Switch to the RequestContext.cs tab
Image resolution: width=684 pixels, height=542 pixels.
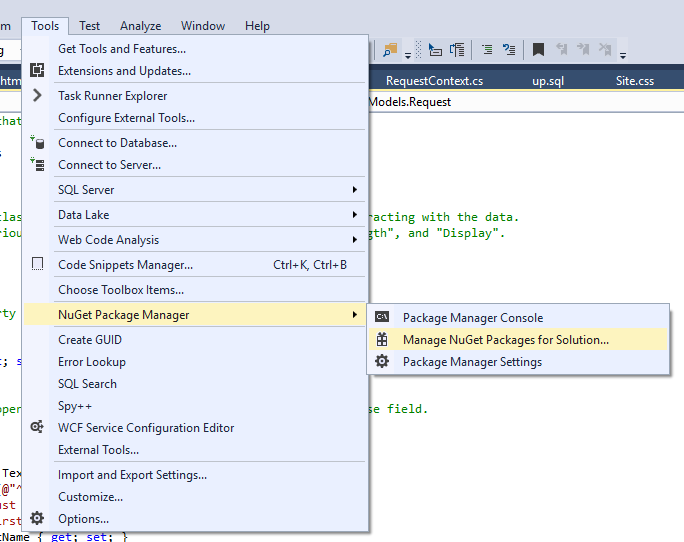point(434,81)
